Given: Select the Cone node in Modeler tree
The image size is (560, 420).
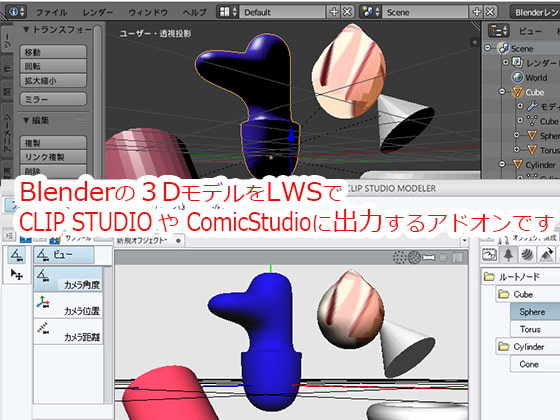Looking at the screenshot, I should pos(535,364).
